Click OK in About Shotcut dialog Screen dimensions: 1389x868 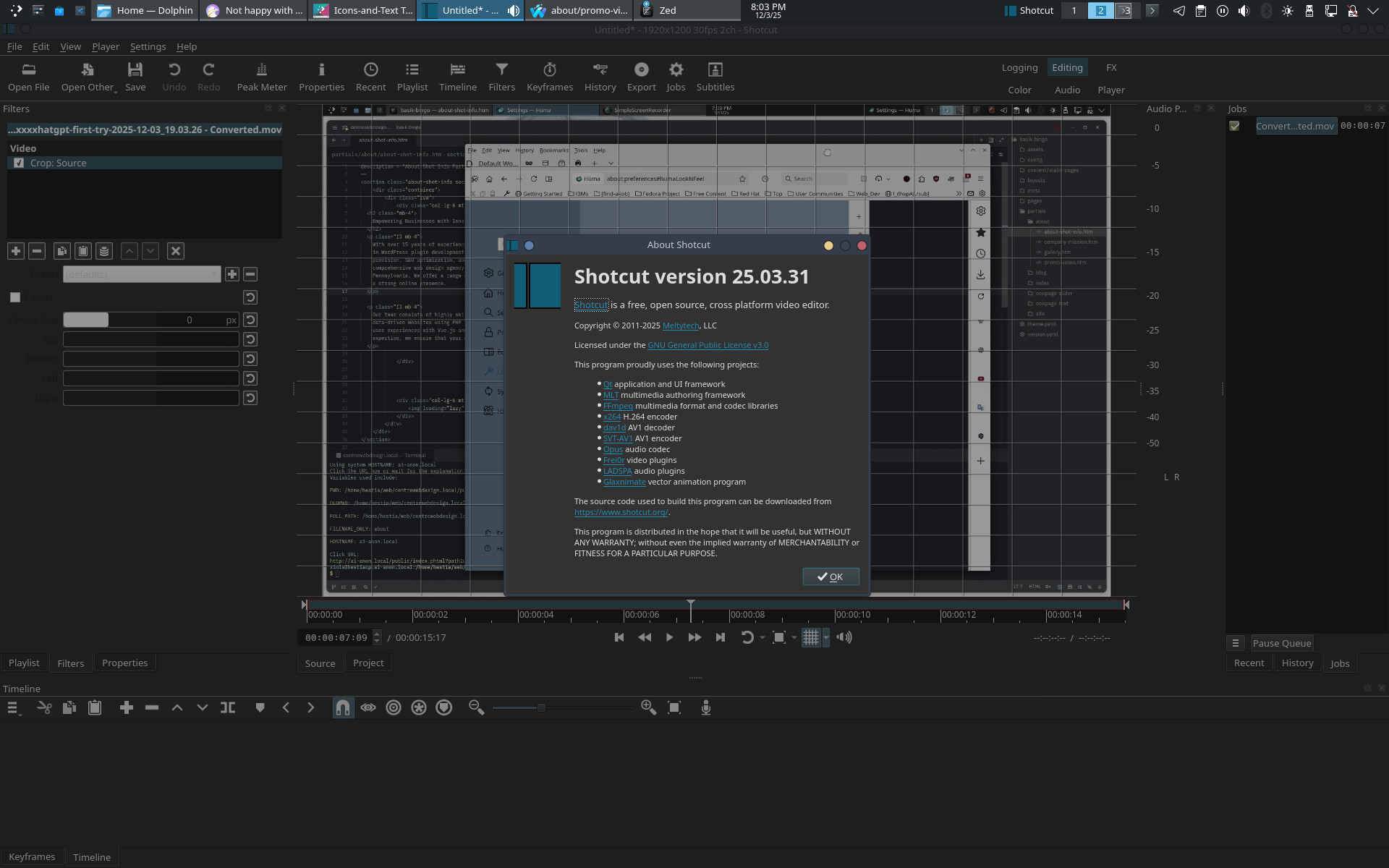831,576
